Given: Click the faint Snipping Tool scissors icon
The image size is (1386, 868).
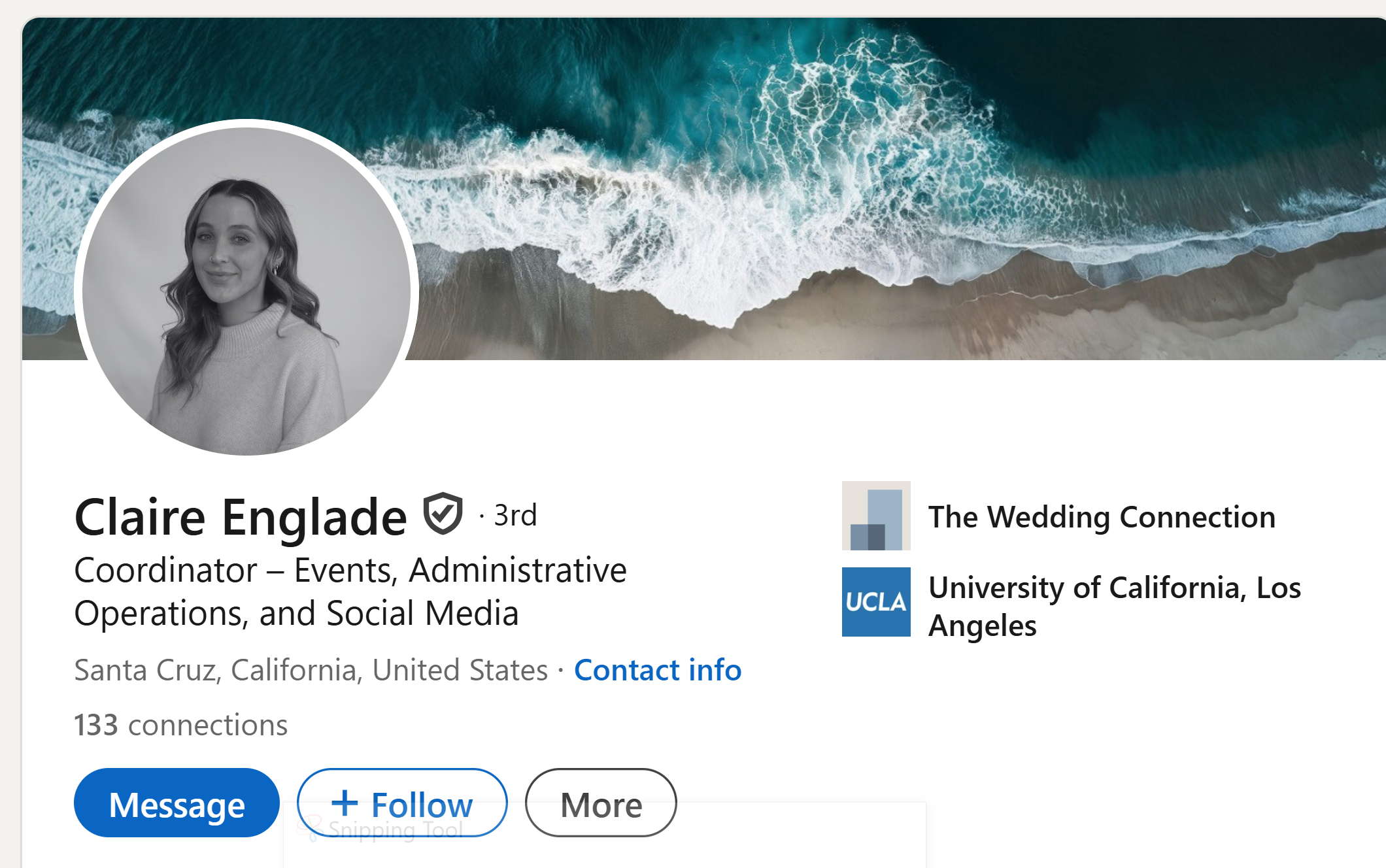Looking at the screenshot, I should [309, 826].
